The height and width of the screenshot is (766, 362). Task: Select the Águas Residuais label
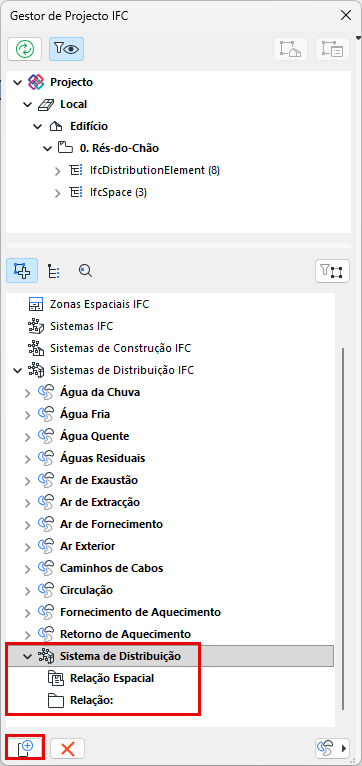[x=103, y=458]
